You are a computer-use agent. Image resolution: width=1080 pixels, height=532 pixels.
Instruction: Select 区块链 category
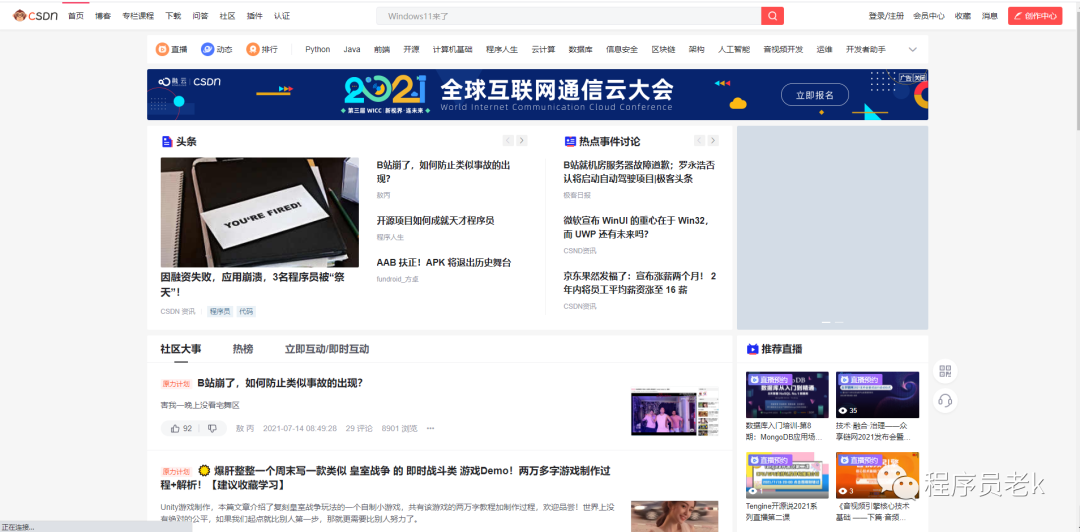pos(663,50)
